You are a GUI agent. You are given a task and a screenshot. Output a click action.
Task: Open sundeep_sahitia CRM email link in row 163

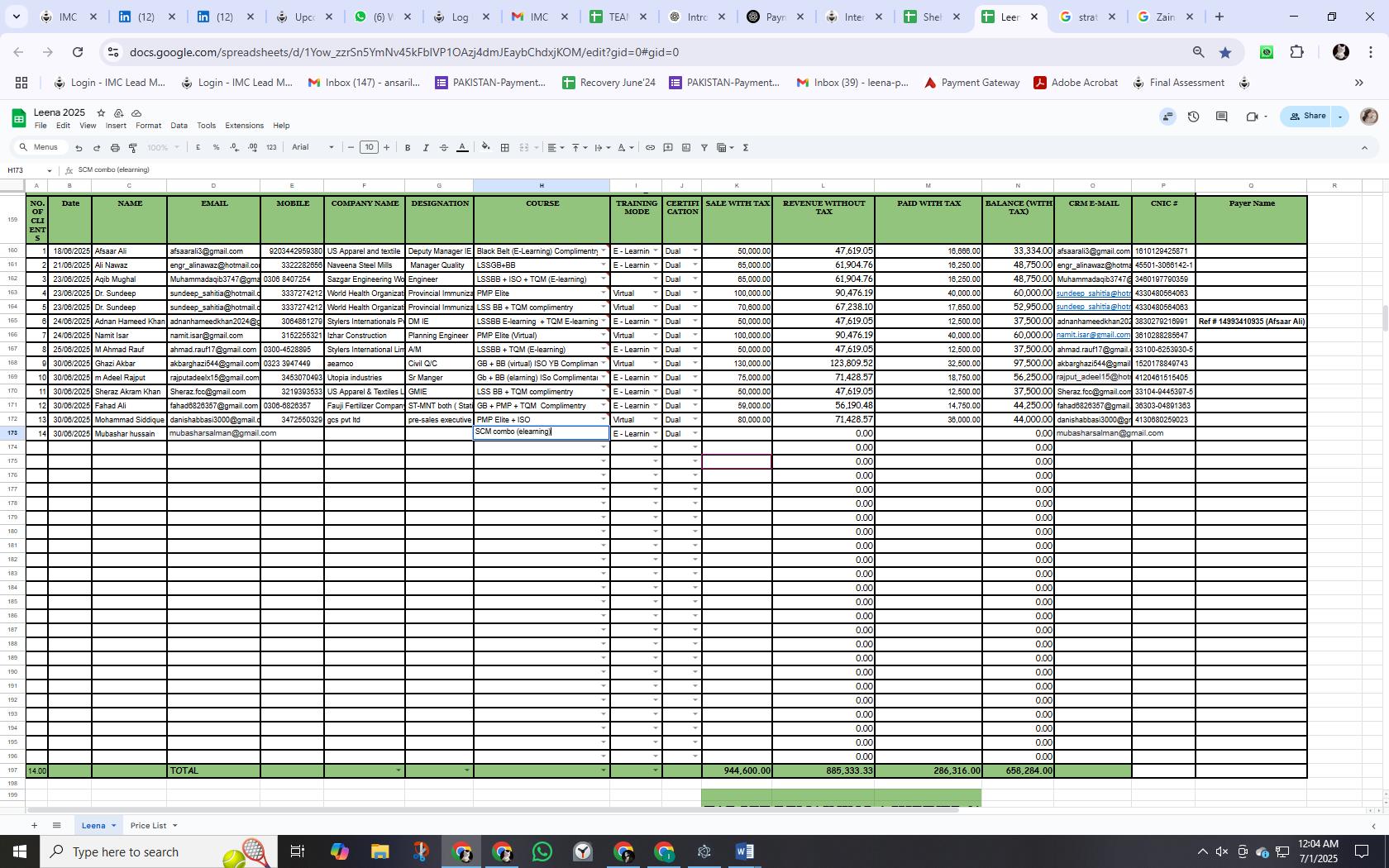coord(1093,293)
